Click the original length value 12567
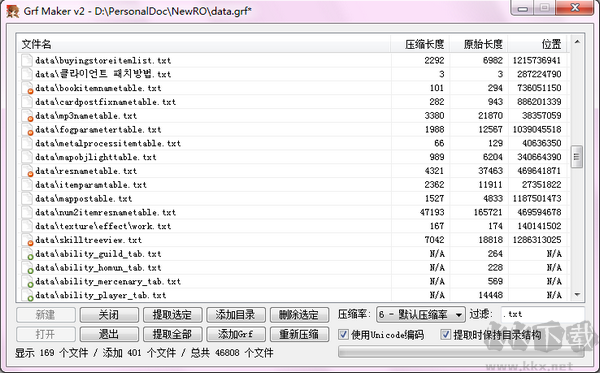The height and width of the screenshot is (373, 600). [x=491, y=129]
